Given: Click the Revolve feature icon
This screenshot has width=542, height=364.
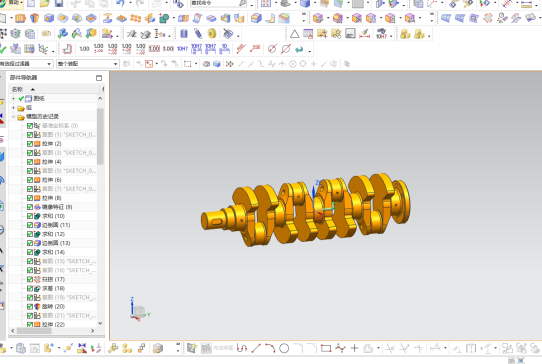Looking at the screenshot, I should 35,18.
